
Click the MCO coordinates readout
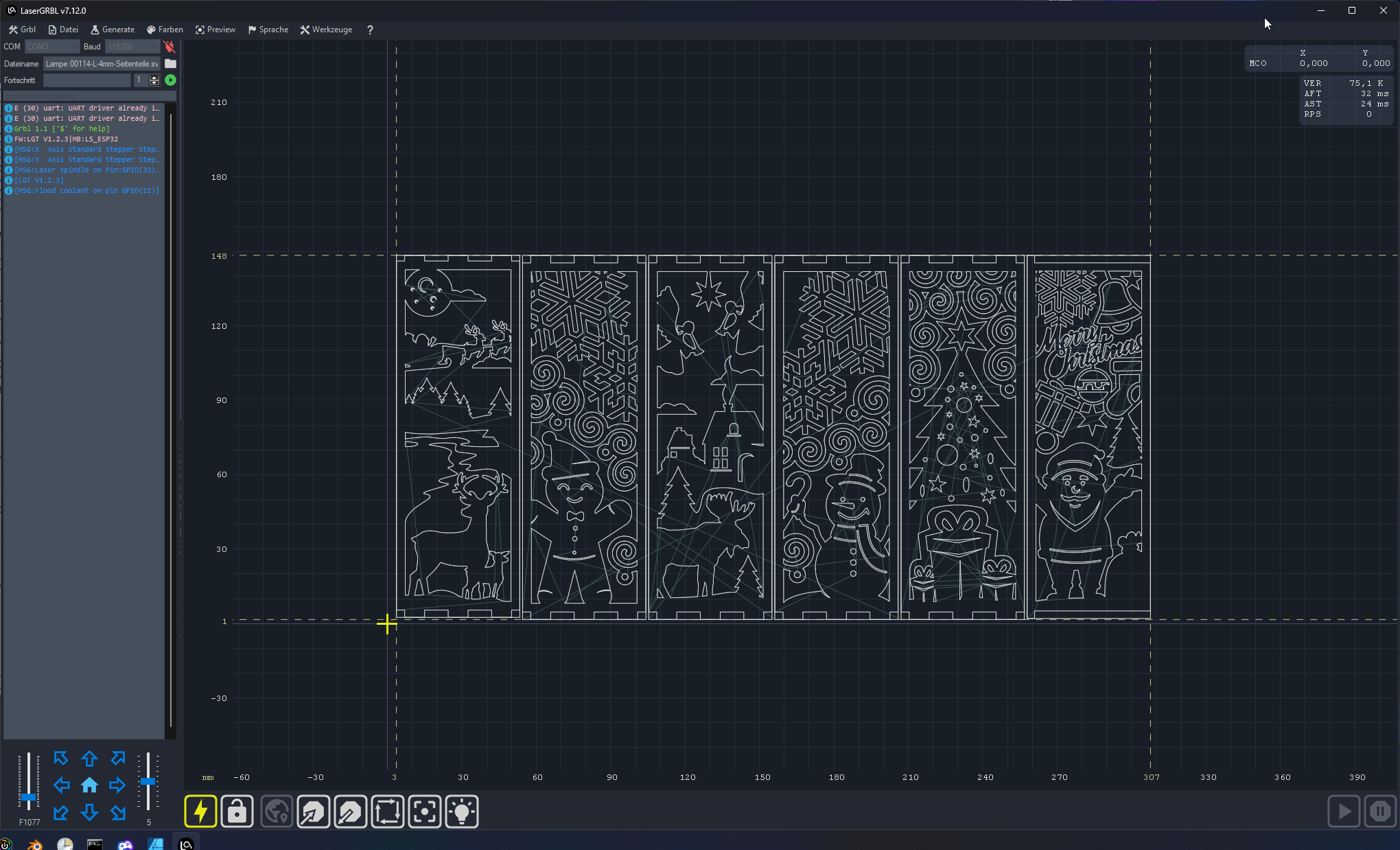[x=1319, y=58]
